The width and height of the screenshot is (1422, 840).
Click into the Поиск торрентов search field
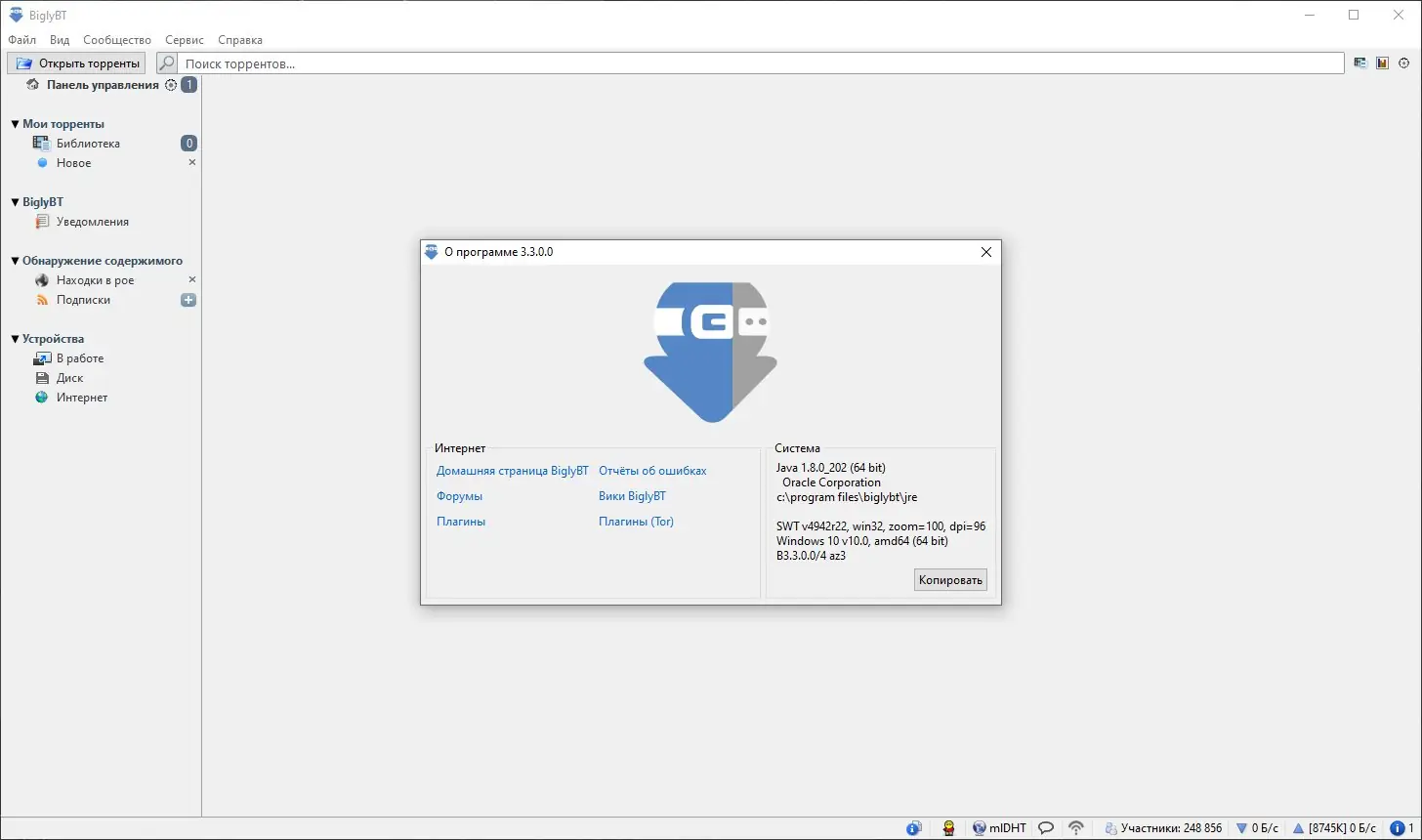tap(762, 63)
